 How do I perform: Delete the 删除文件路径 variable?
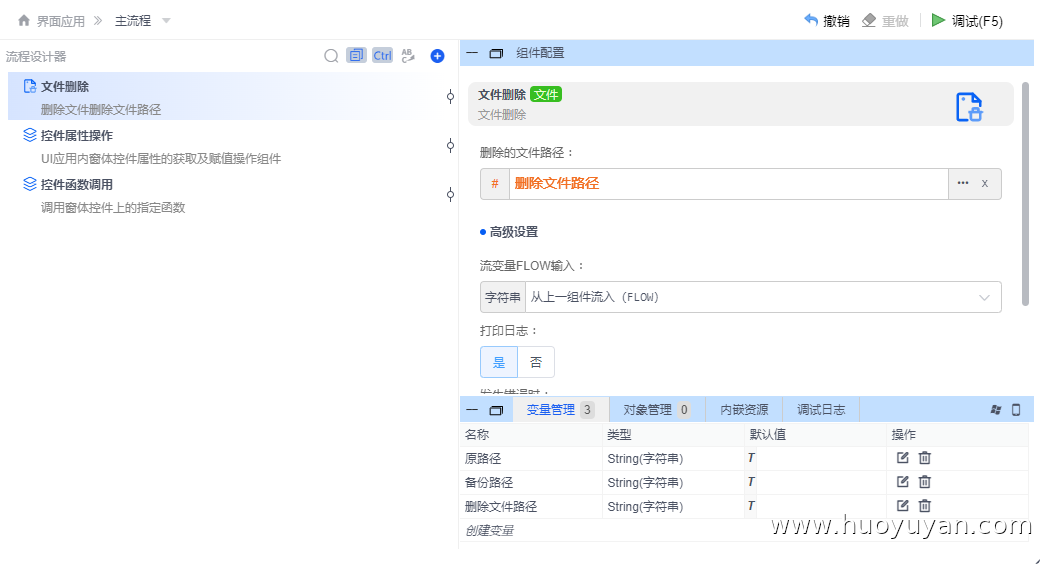[925, 506]
